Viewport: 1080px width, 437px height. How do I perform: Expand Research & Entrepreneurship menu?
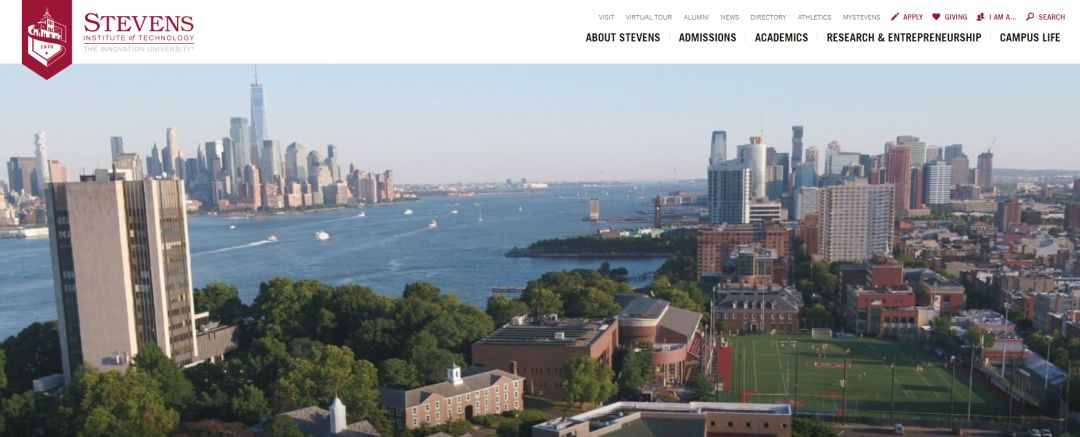coord(904,38)
